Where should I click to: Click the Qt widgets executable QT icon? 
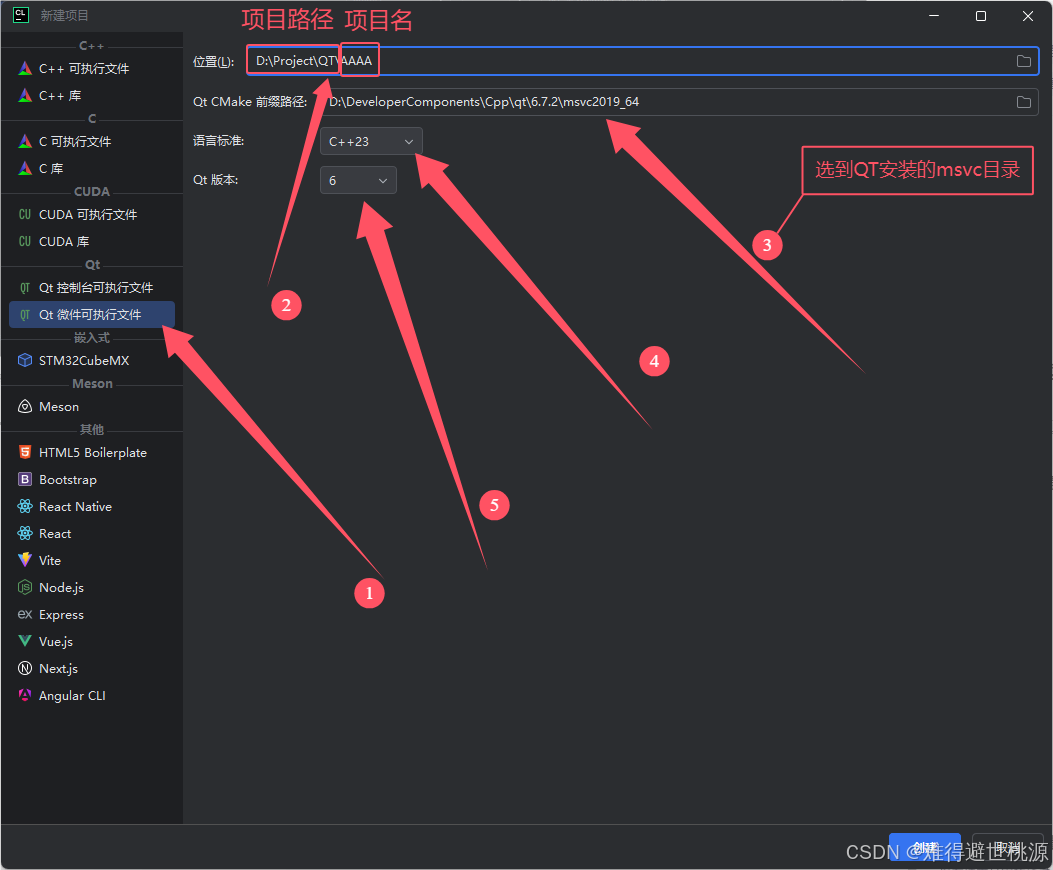point(25,314)
